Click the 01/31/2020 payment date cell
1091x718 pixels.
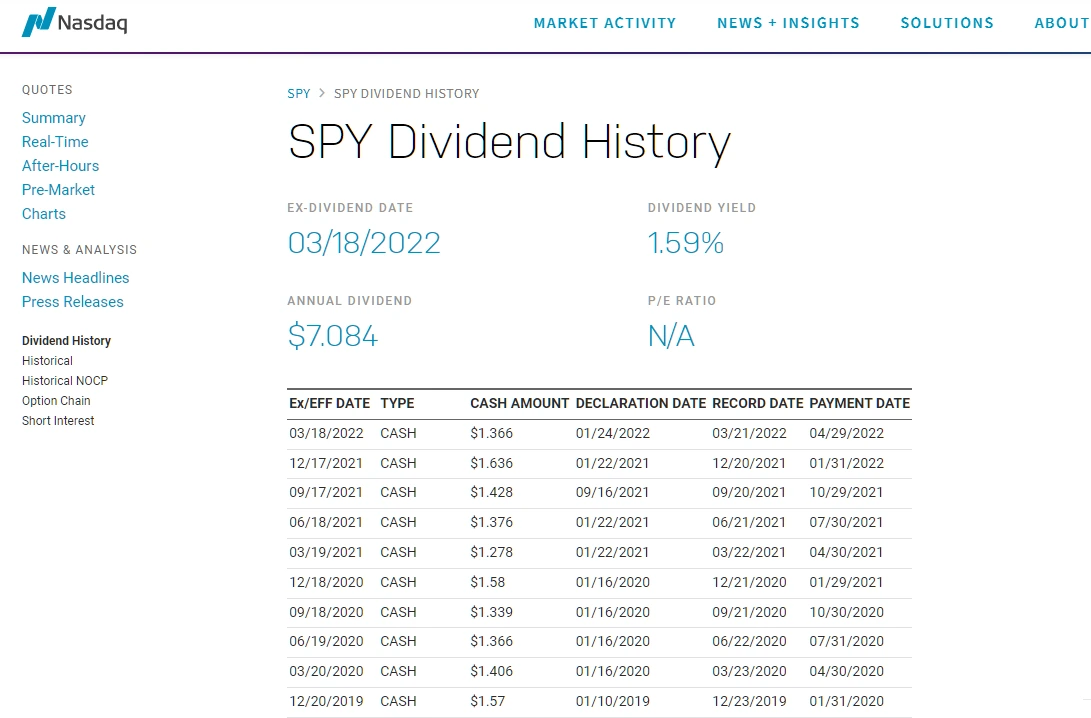(x=846, y=701)
